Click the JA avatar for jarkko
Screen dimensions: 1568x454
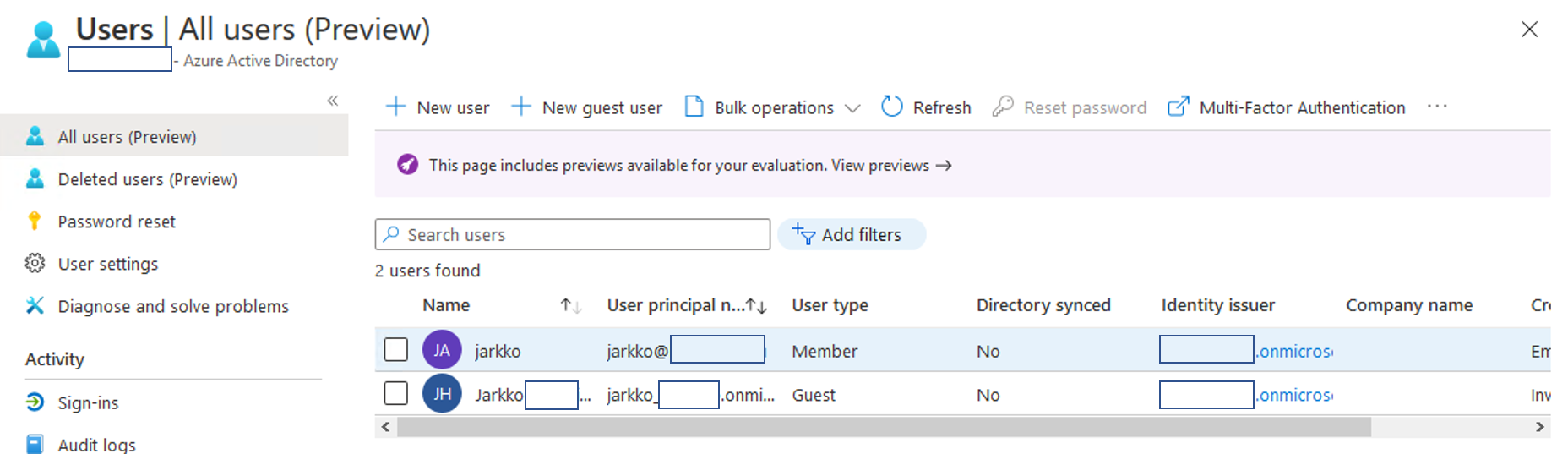pos(442,350)
